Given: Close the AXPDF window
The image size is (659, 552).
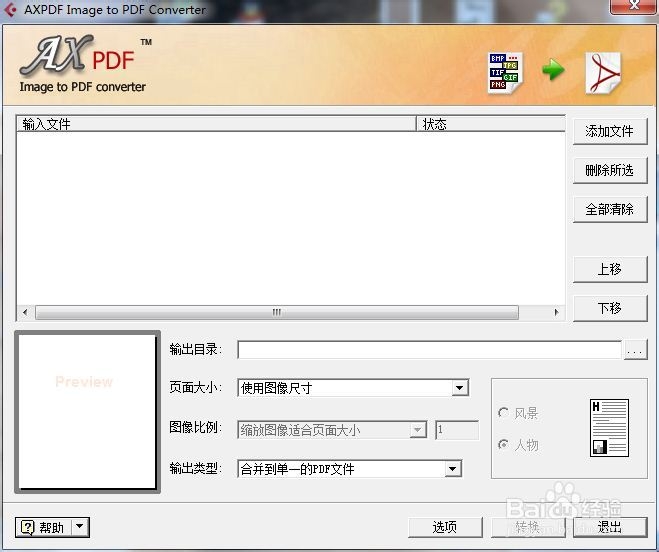Looking at the screenshot, I should [x=634, y=6].
